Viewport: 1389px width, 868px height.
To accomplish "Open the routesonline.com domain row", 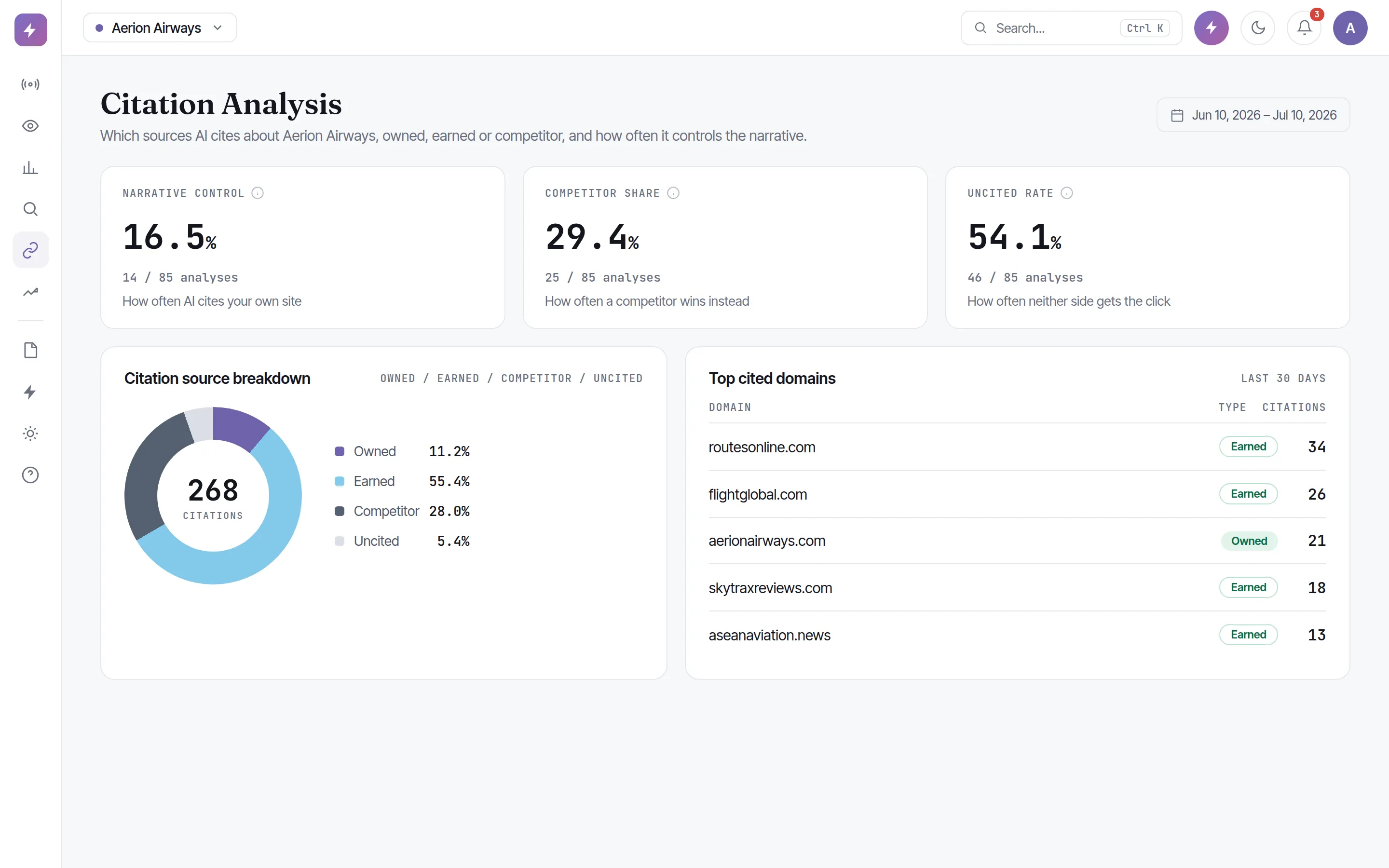I will (1017, 447).
